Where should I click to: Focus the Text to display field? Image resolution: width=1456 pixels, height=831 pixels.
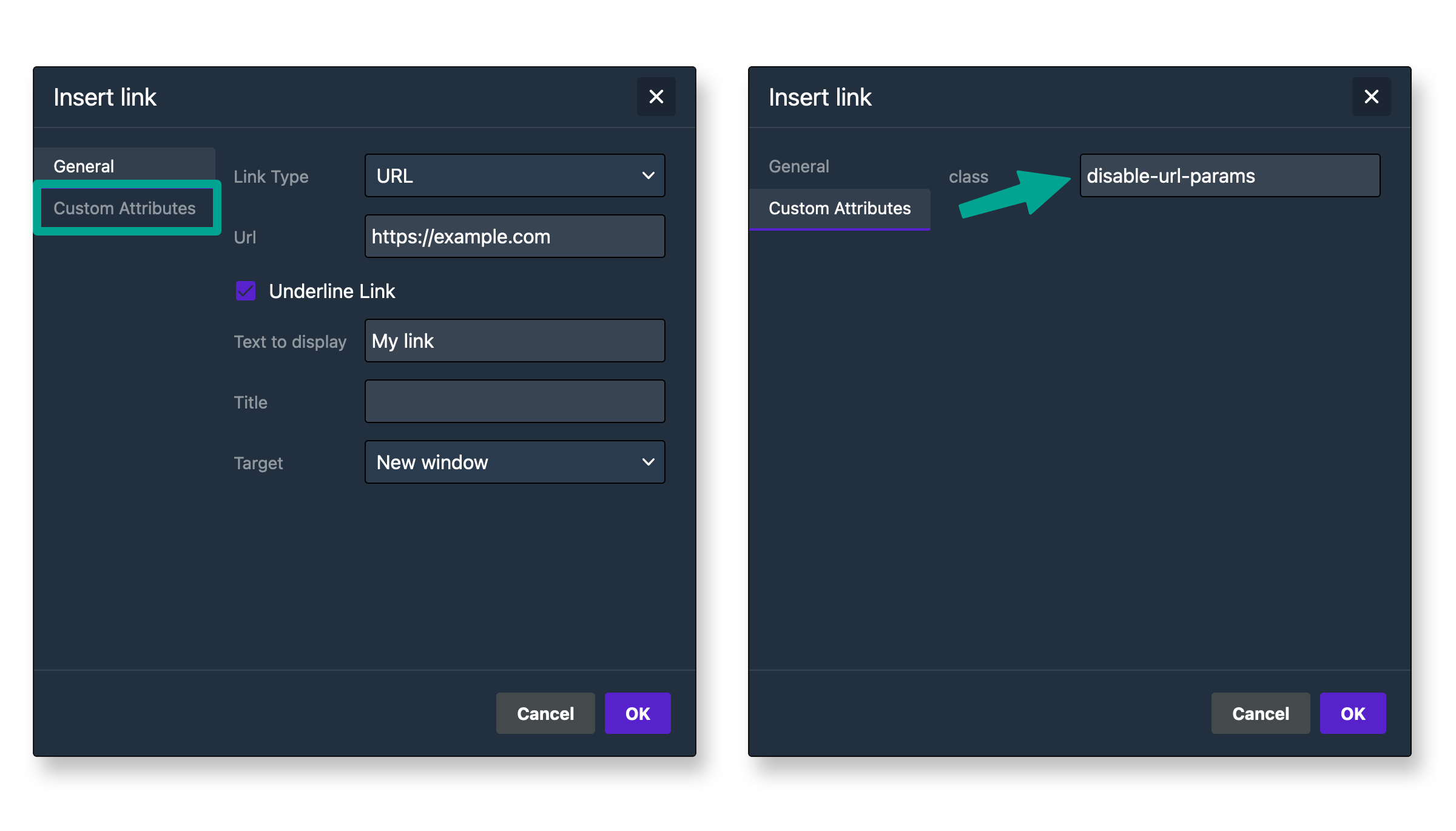[x=514, y=341]
